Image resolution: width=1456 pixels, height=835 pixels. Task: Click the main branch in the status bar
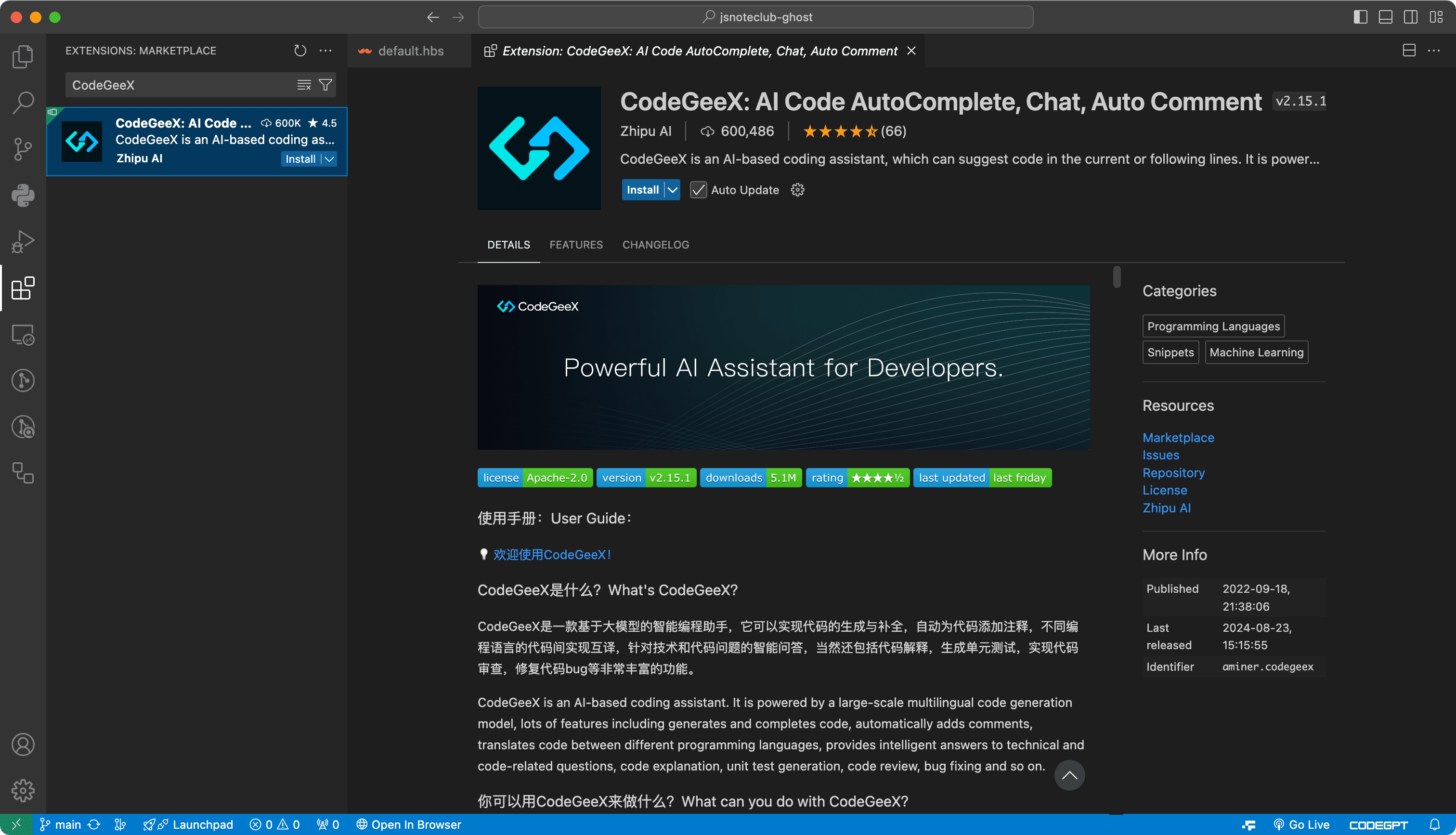60,825
